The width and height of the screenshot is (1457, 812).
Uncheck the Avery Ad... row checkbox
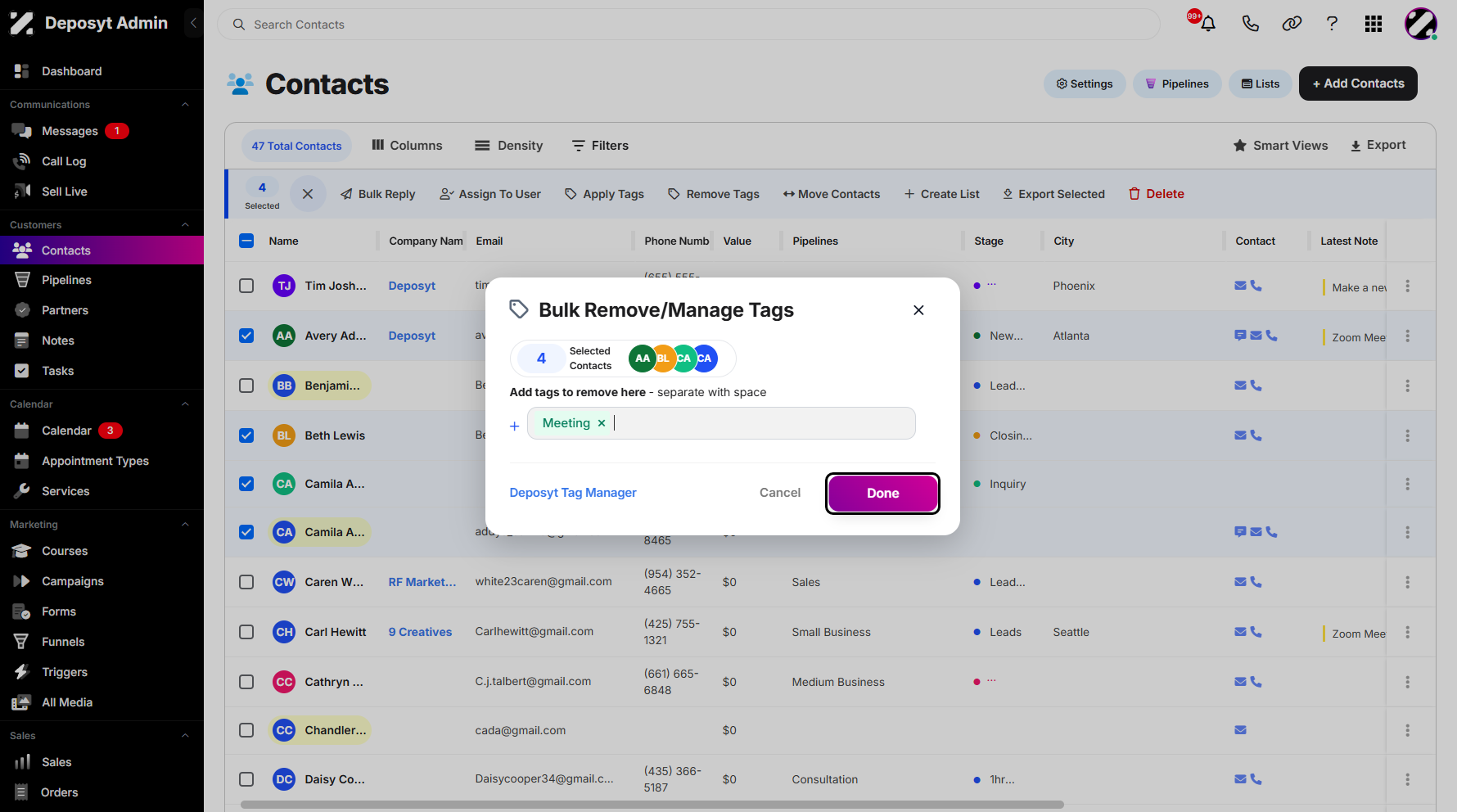point(246,336)
